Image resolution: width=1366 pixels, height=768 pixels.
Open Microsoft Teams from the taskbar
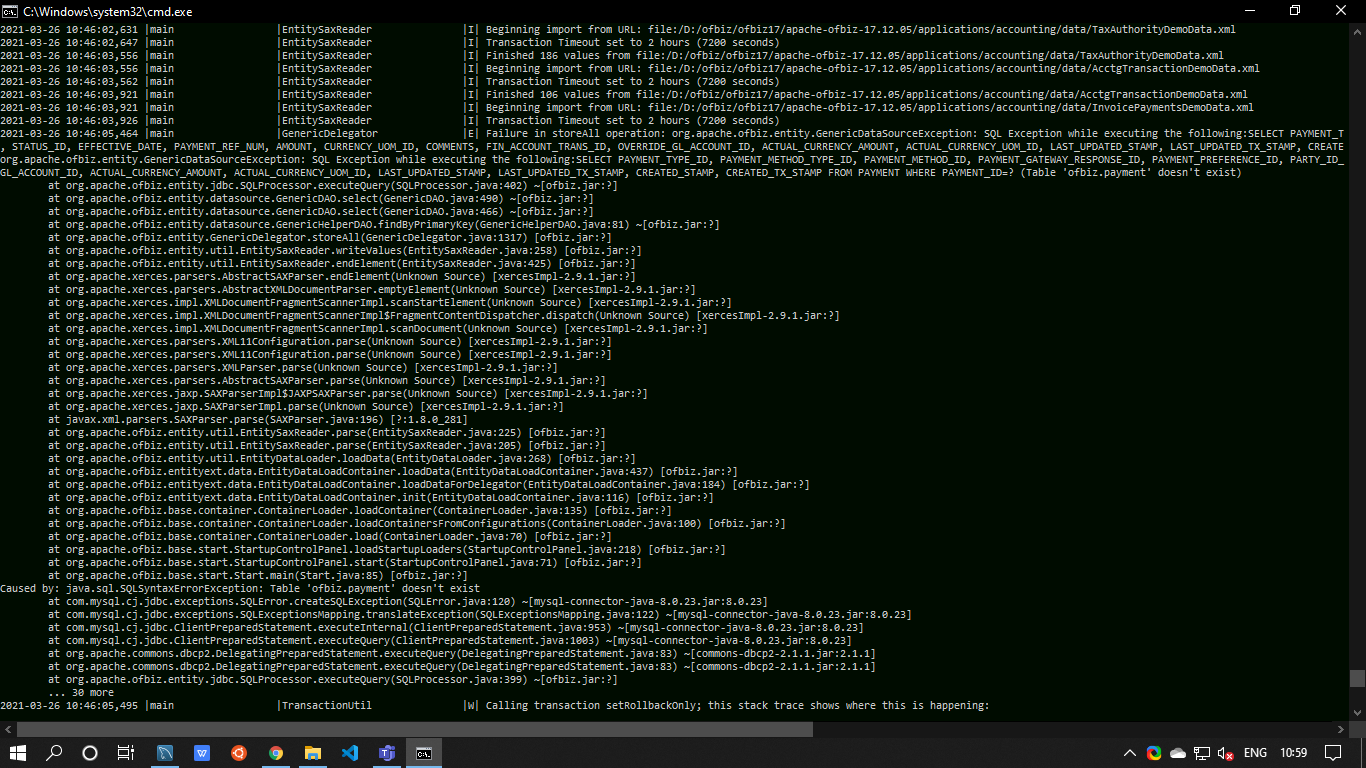click(386, 753)
